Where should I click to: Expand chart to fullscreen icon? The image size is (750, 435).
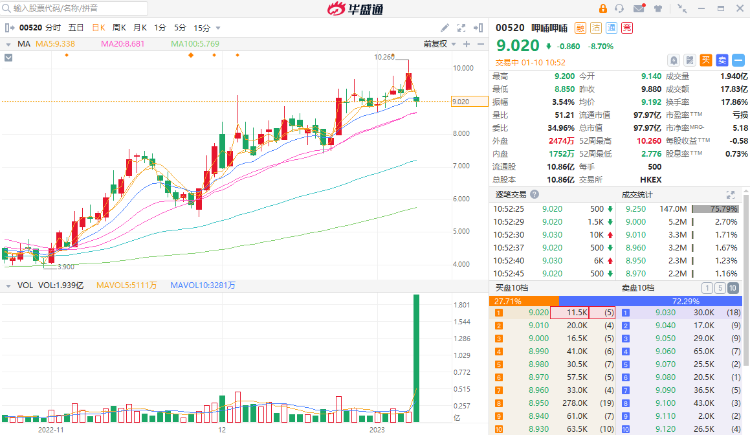click(x=461, y=28)
